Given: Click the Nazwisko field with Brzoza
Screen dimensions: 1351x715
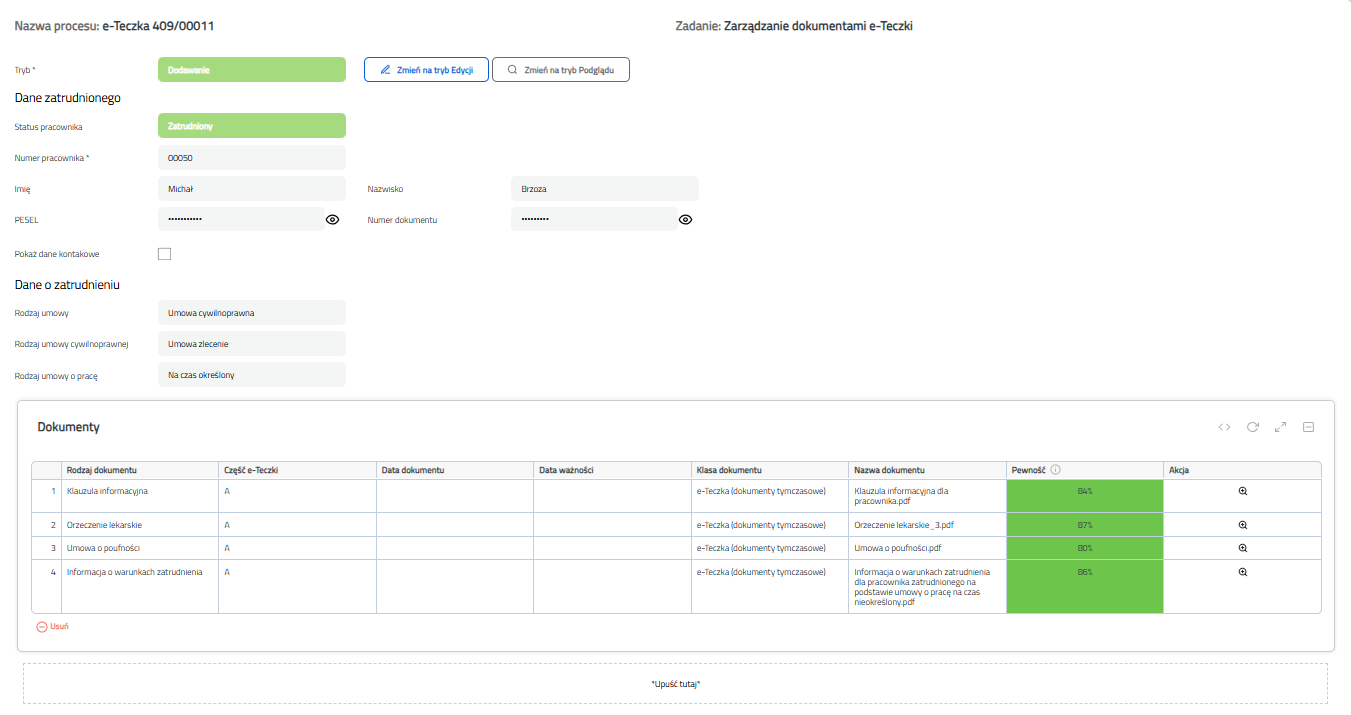Looking at the screenshot, I should tap(605, 188).
